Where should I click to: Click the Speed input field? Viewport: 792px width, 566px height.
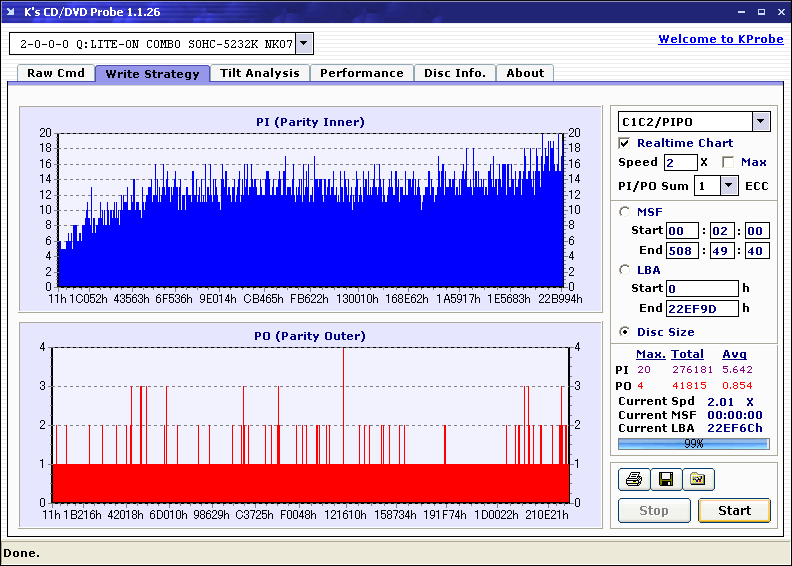click(680, 162)
